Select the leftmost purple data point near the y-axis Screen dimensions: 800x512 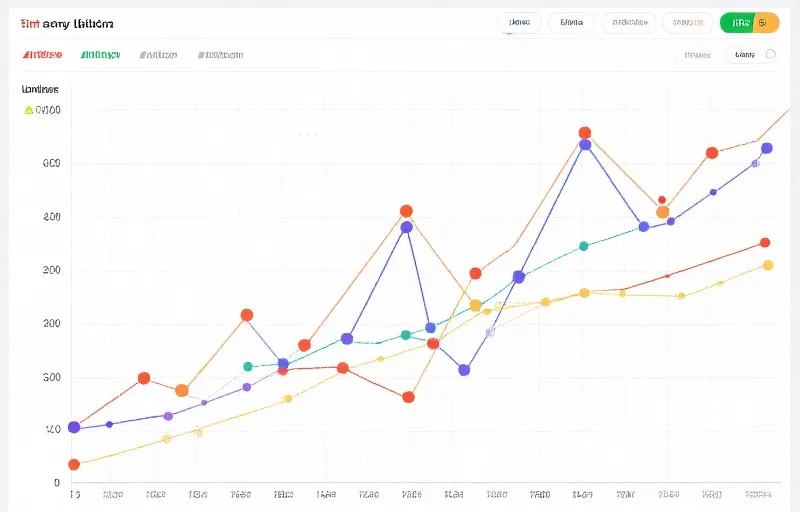(73, 427)
